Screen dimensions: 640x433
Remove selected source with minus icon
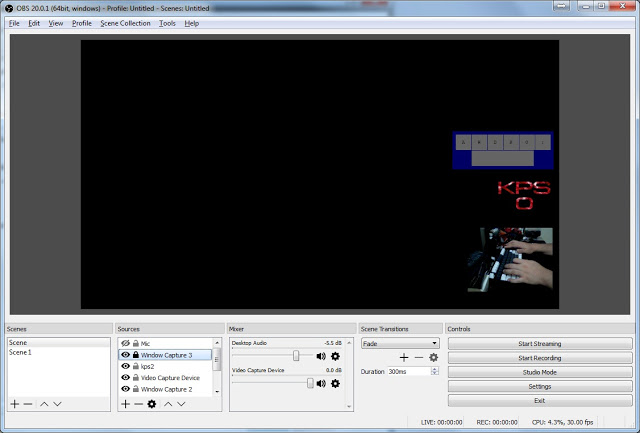[x=138, y=404]
